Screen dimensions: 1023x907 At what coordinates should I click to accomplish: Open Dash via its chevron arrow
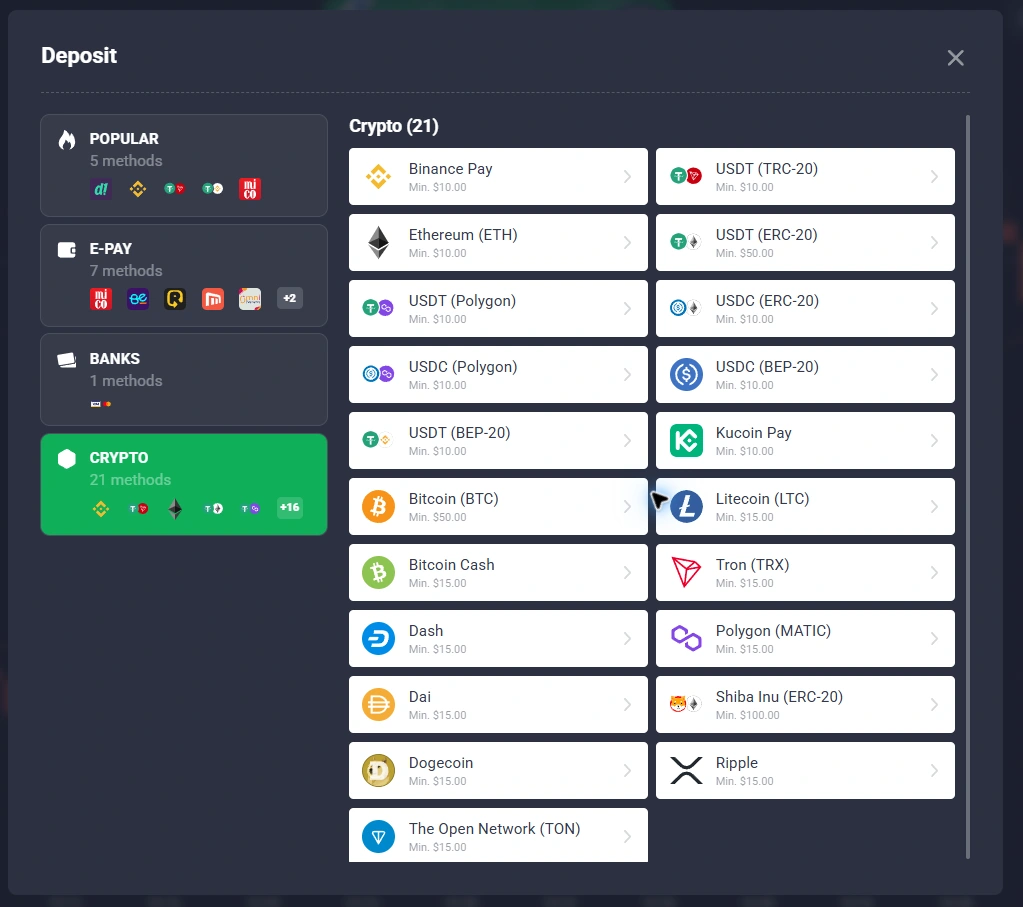click(627, 638)
